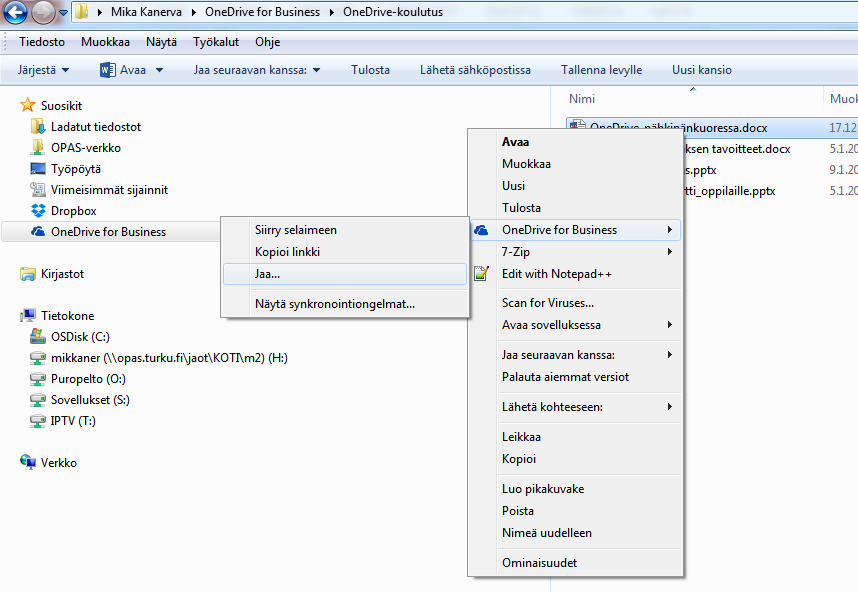Screen dimensions: 858x592
Task: Expand arrow after Mika Kanerva breadcrumb
Action: [194, 13]
